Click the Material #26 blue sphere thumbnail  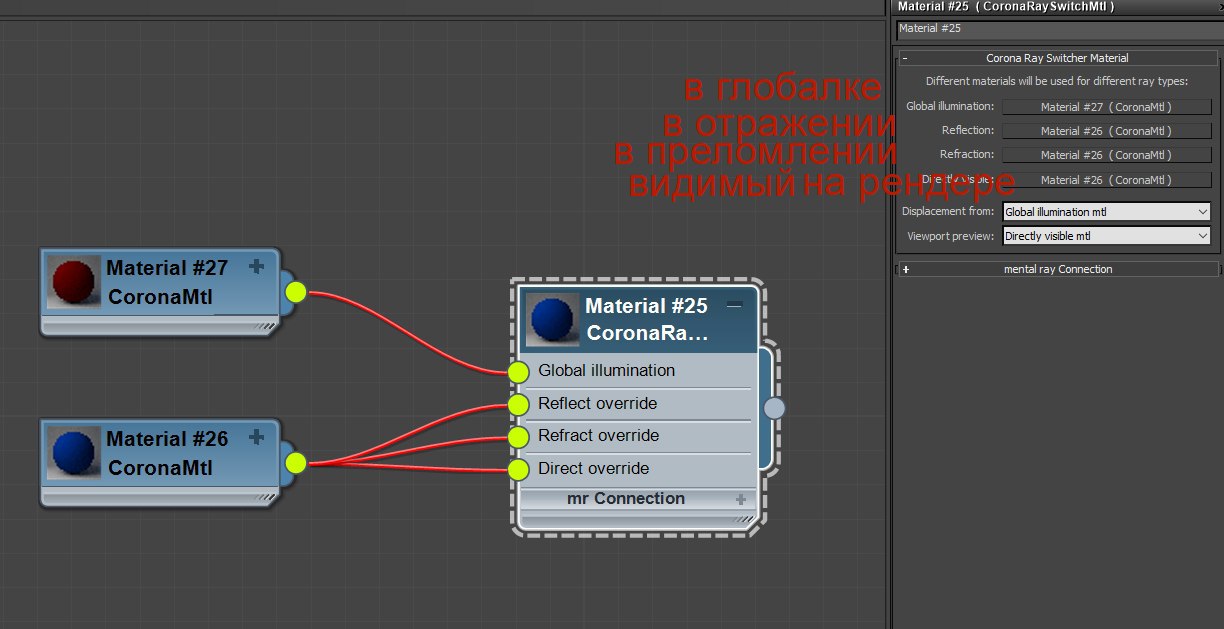[74, 453]
